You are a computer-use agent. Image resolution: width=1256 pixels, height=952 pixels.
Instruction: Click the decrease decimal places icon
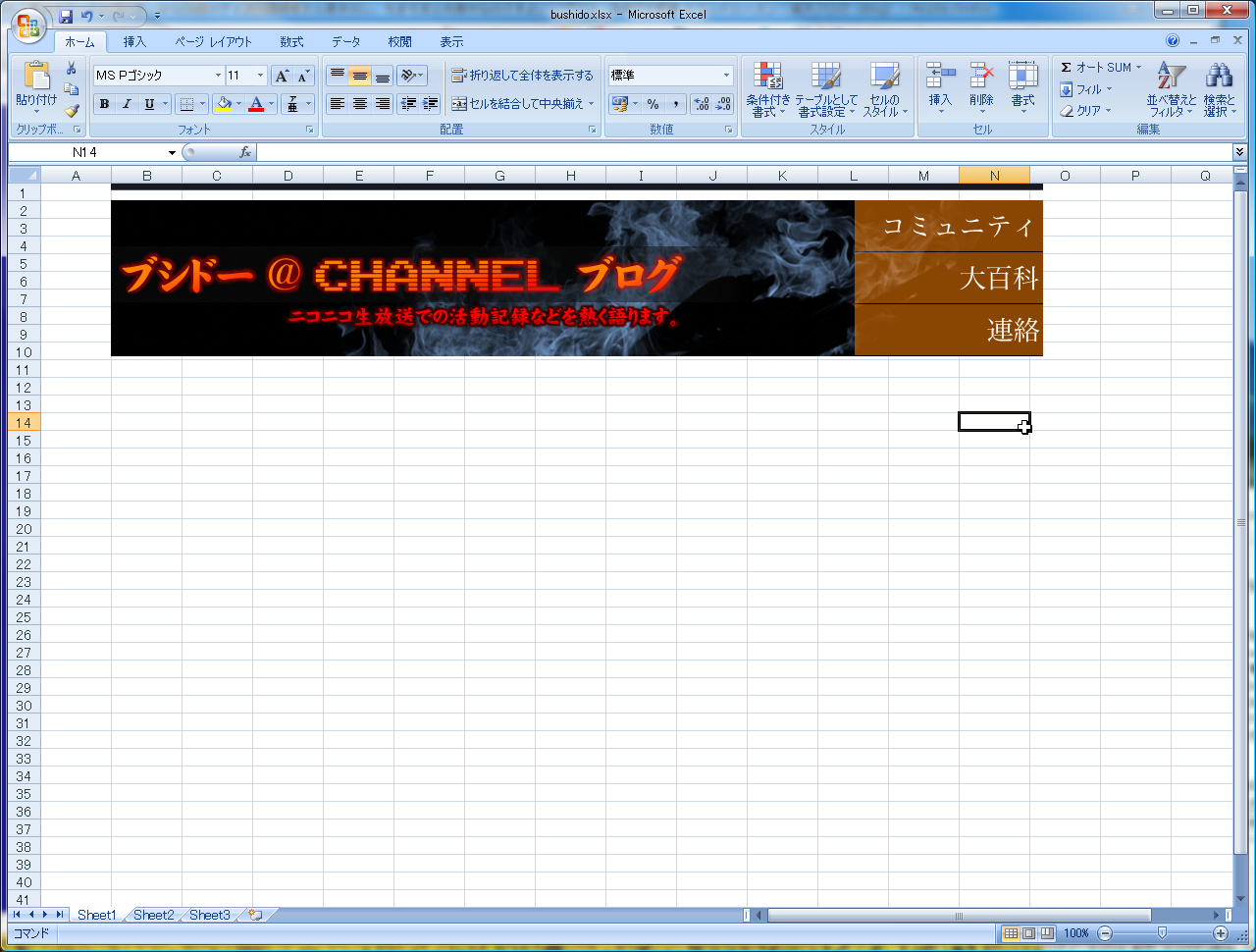click(x=723, y=104)
